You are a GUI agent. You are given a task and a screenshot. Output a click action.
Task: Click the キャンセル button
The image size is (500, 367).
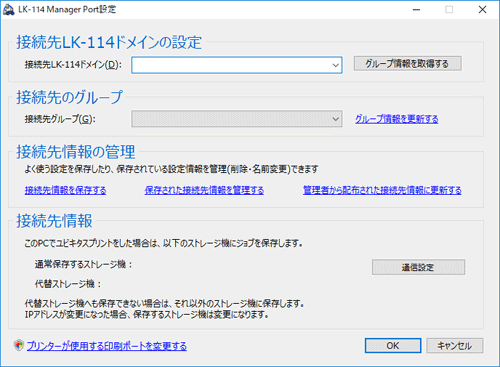(x=454, y=346)
